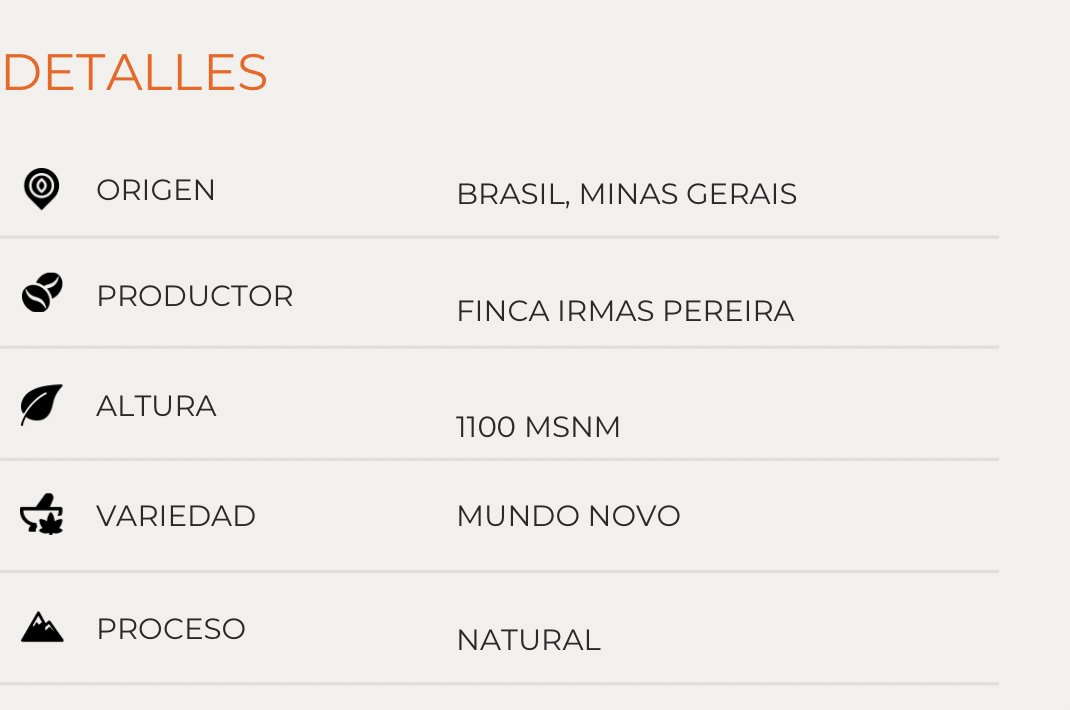
Task: Click the mortar and pestle icon beside VARIEDAD
Action: (42, 514)
